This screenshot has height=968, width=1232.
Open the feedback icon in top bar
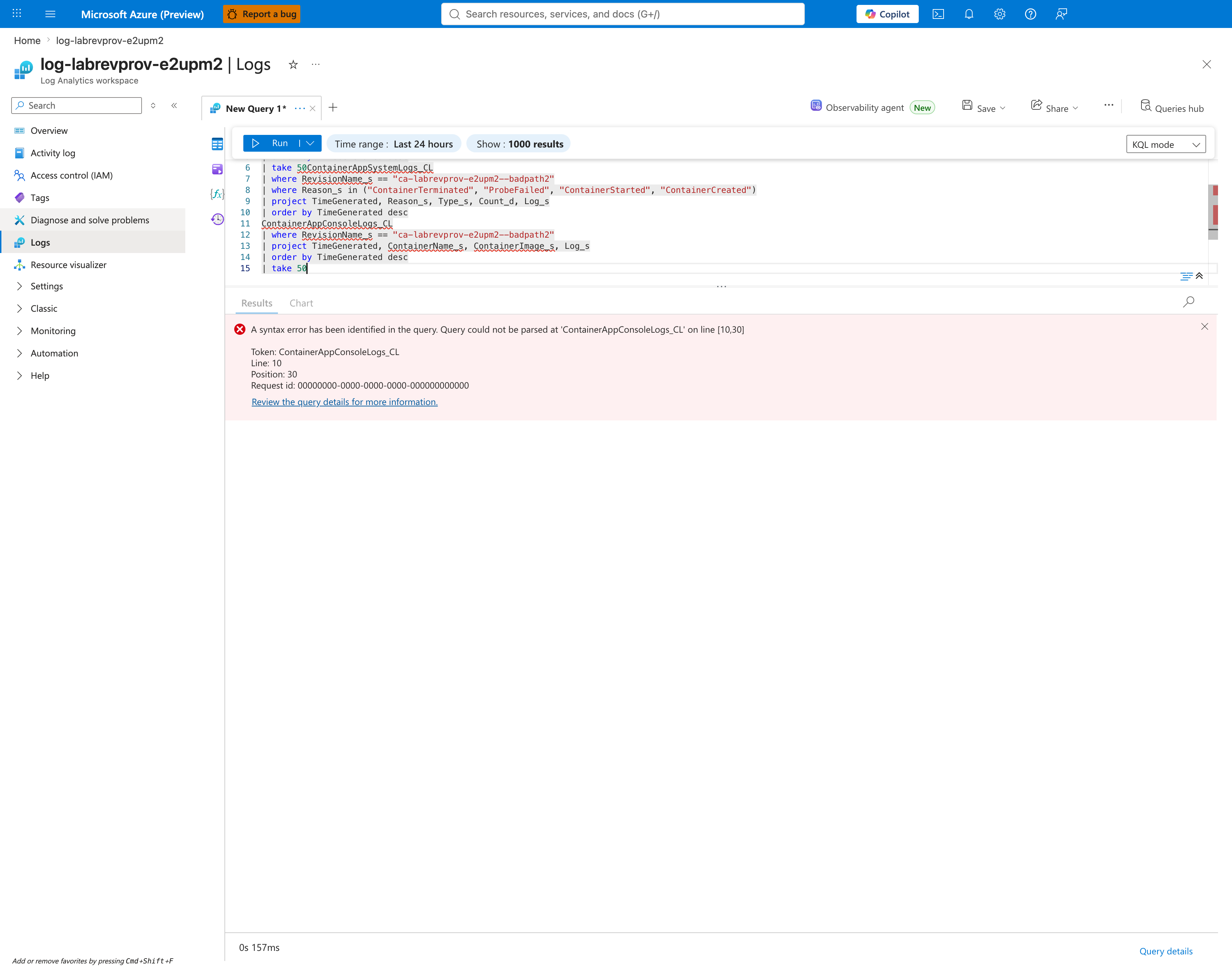(x=1061, y=14)
